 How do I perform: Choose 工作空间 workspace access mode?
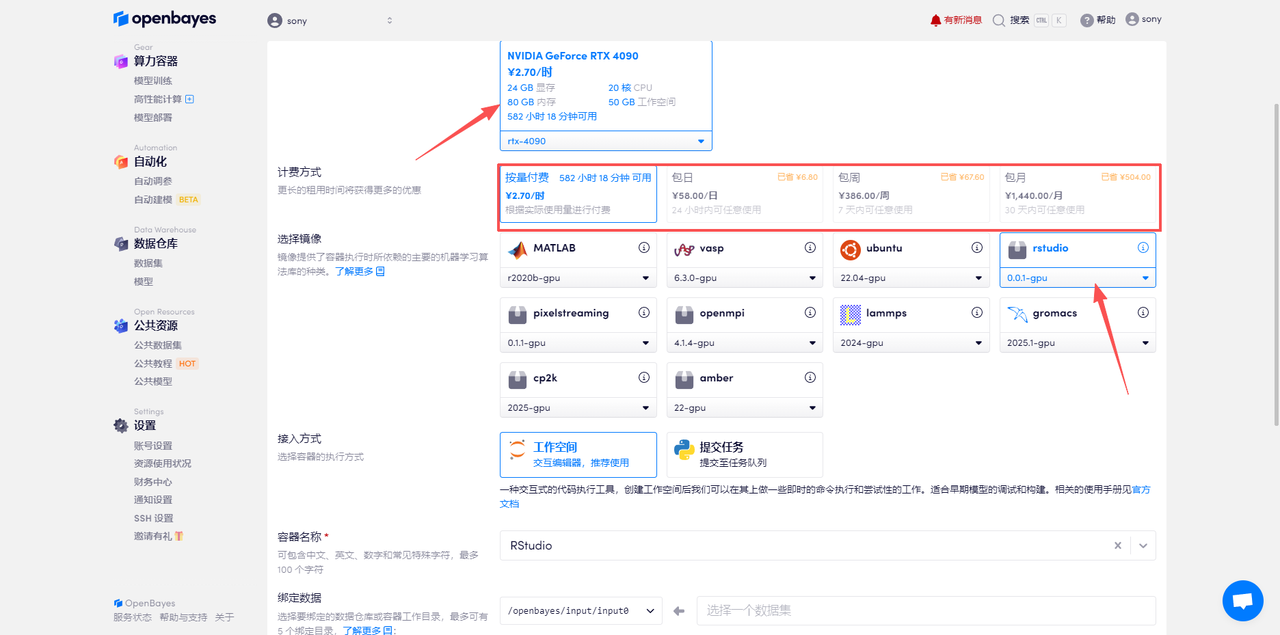(x=578, y=455)
